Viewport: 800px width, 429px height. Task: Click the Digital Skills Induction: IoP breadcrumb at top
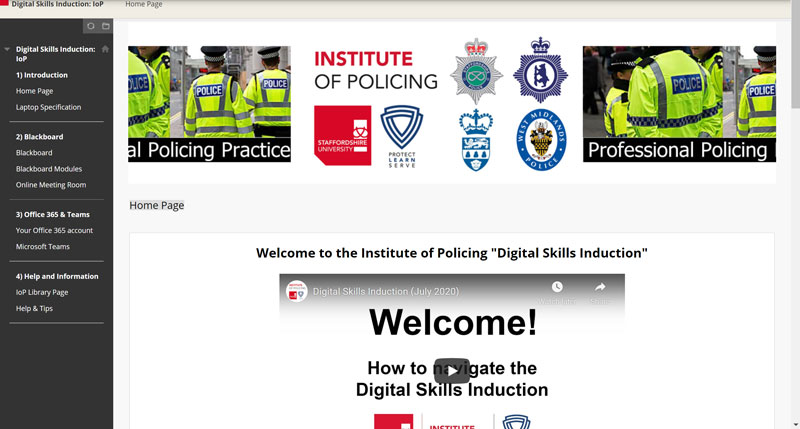click(57, 4)
